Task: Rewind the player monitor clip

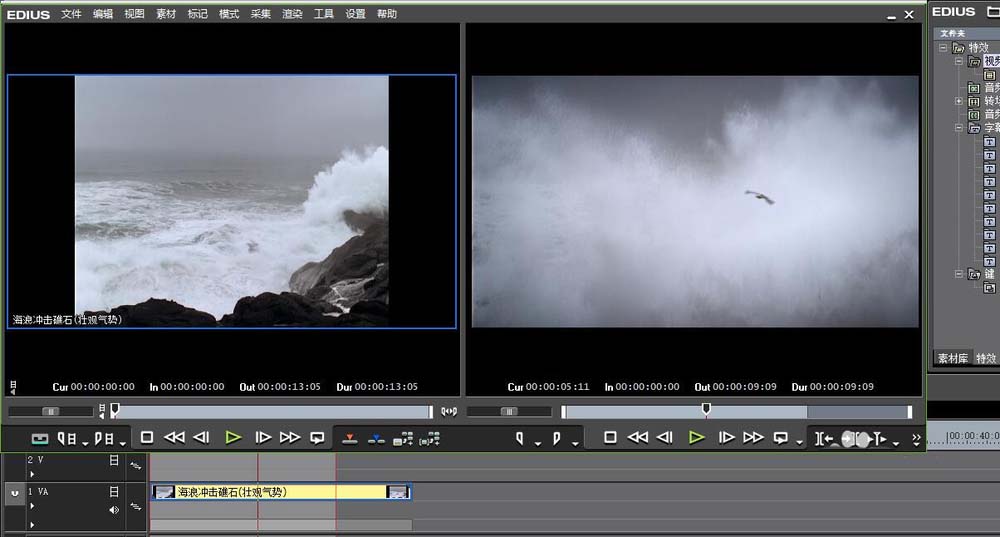Action: click(x=174, y=438)
